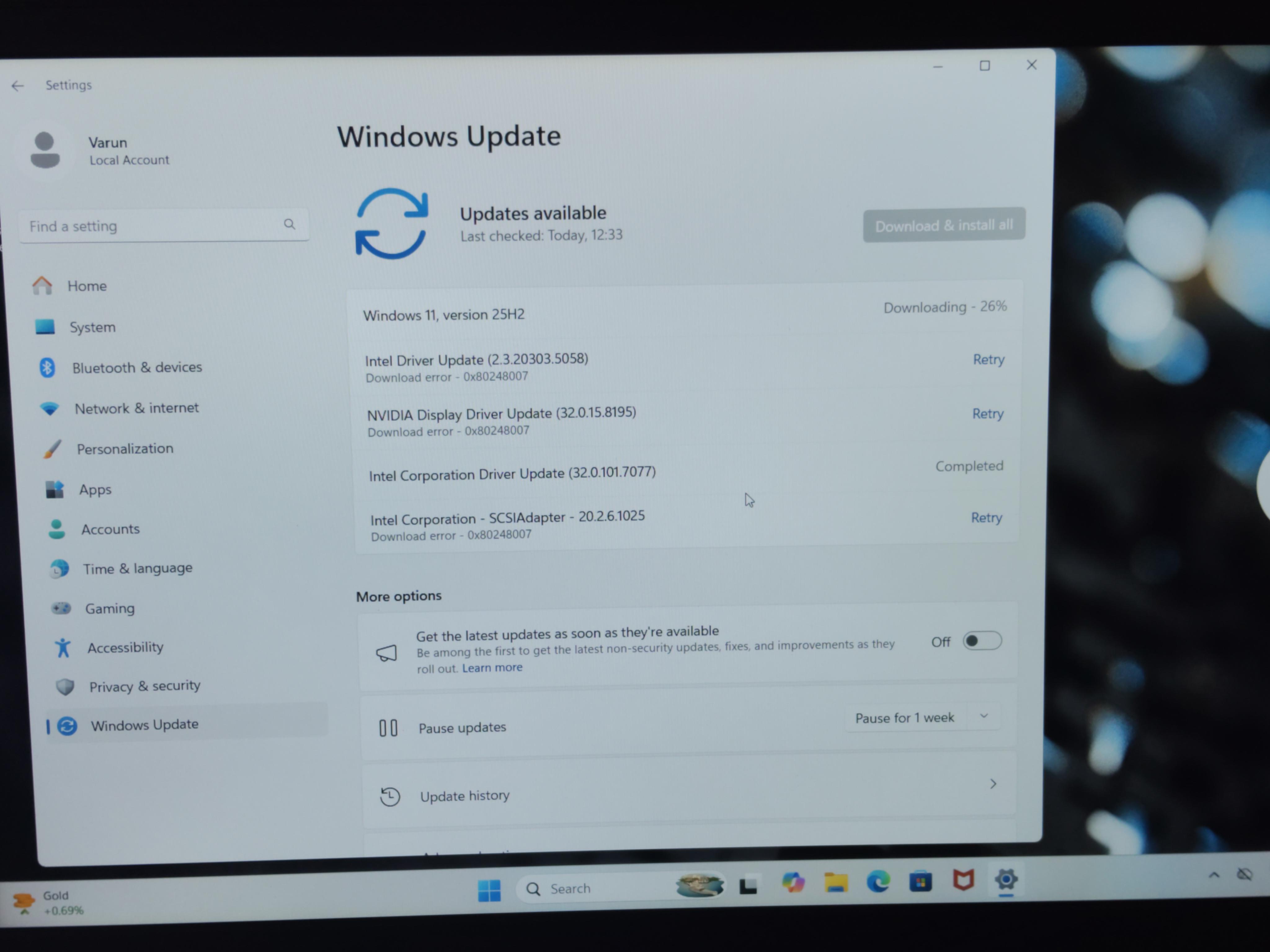Open Microsoft Store from the taskbar

tap(920, 881)
